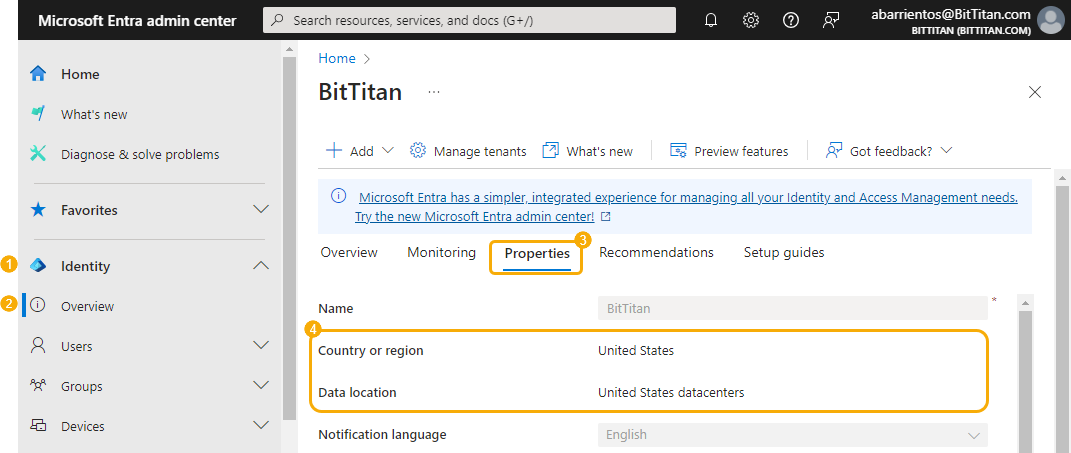1071x453 pixels.
Task: Collapse the Identity section
Action: pos(261,266)
